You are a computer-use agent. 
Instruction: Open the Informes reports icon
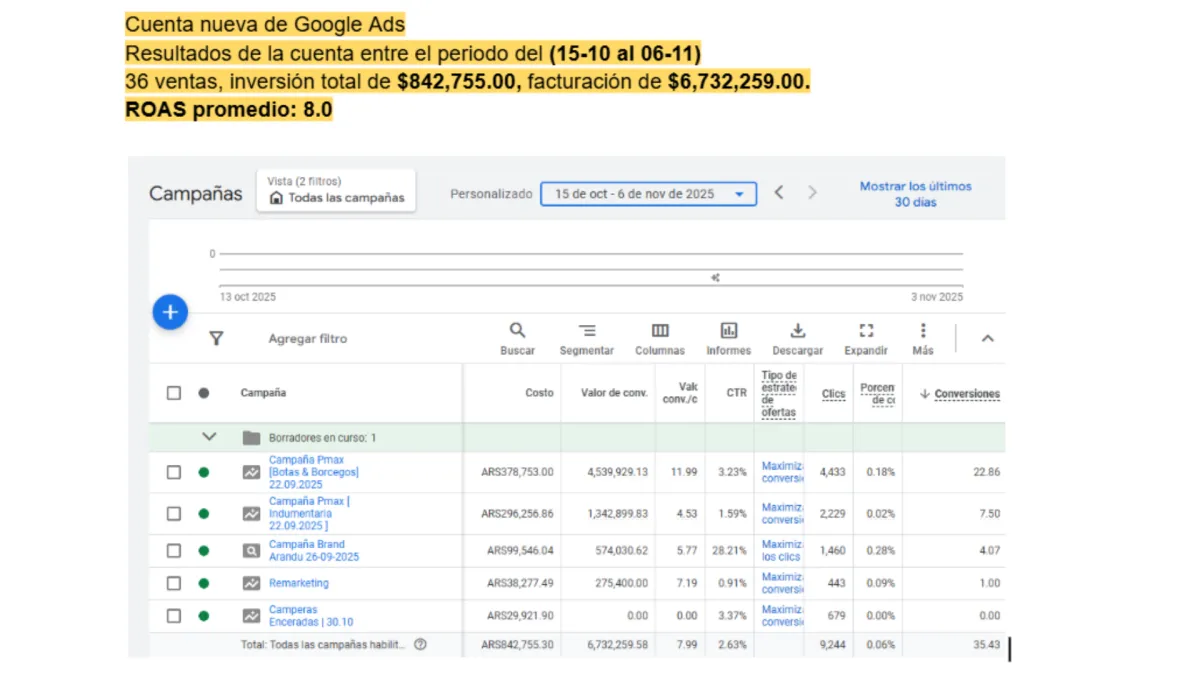coord(728,331)
